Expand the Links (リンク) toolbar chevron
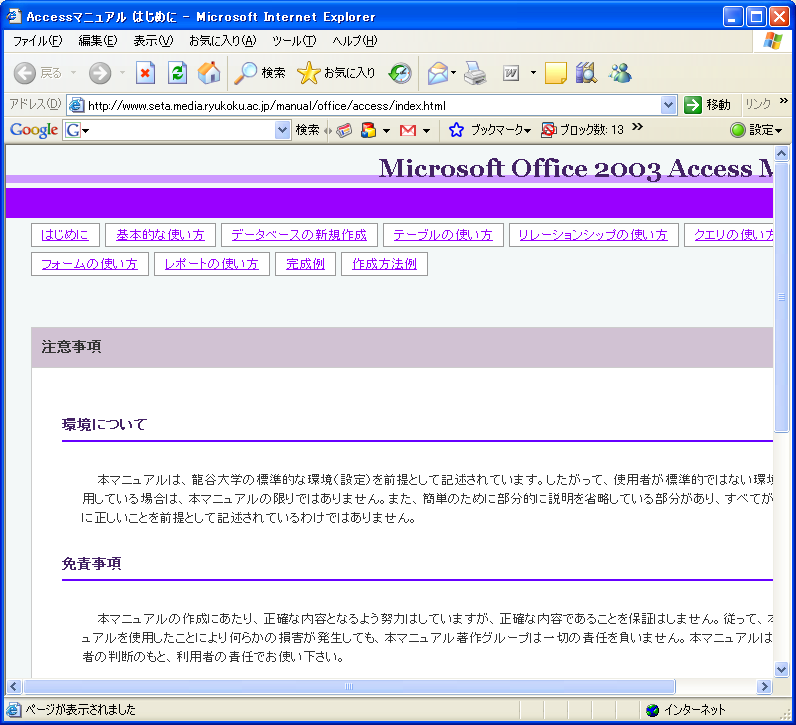Screen dimensions: 796x725 783,101
